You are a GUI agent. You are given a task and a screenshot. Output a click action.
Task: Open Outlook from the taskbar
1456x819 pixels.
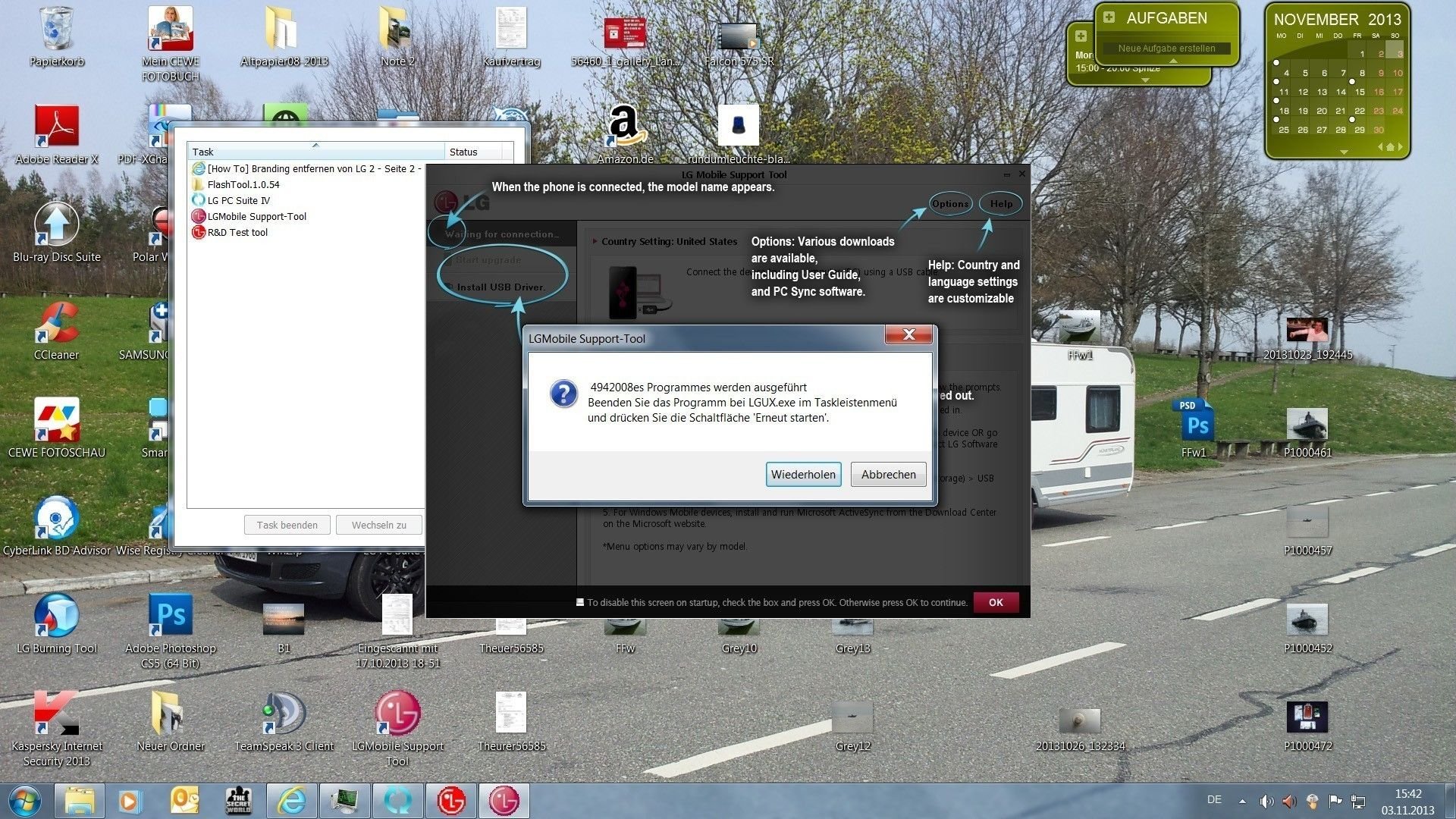[x=185, y=801]
